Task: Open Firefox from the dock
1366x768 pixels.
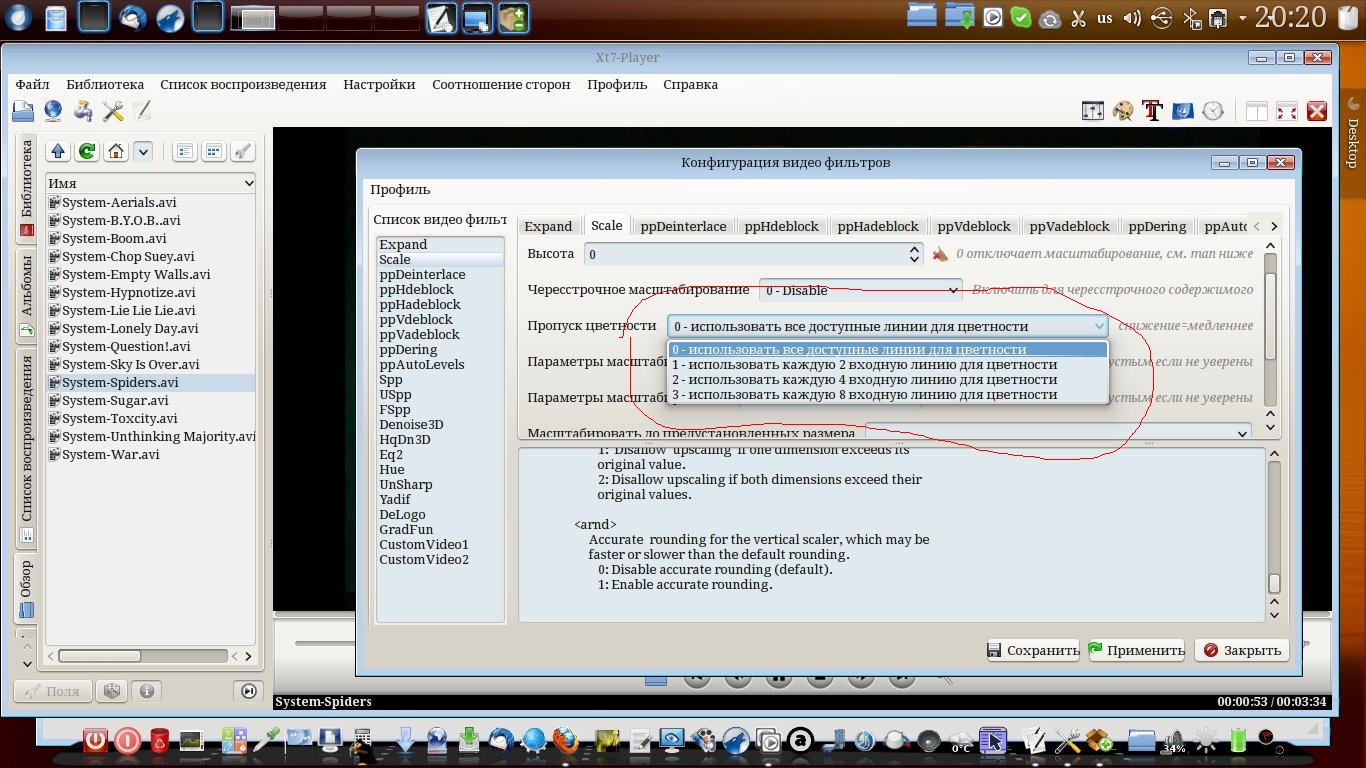Action: tap(567, 741)
